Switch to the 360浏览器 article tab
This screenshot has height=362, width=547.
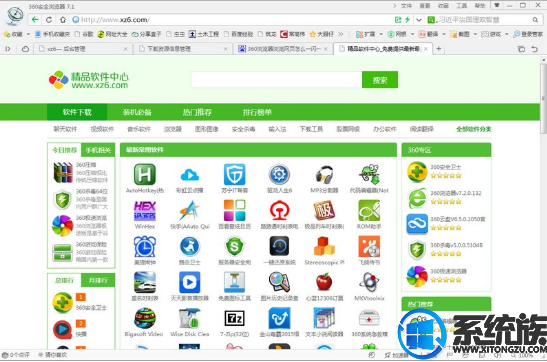(283, 49)
